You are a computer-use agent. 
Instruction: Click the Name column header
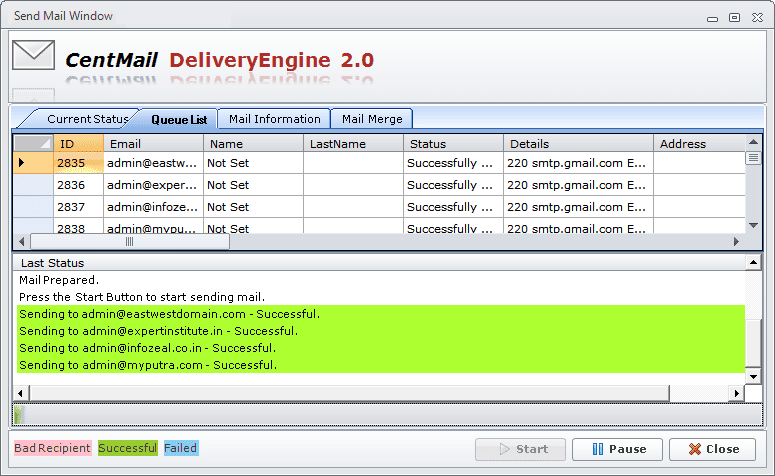tap(253, 144)
